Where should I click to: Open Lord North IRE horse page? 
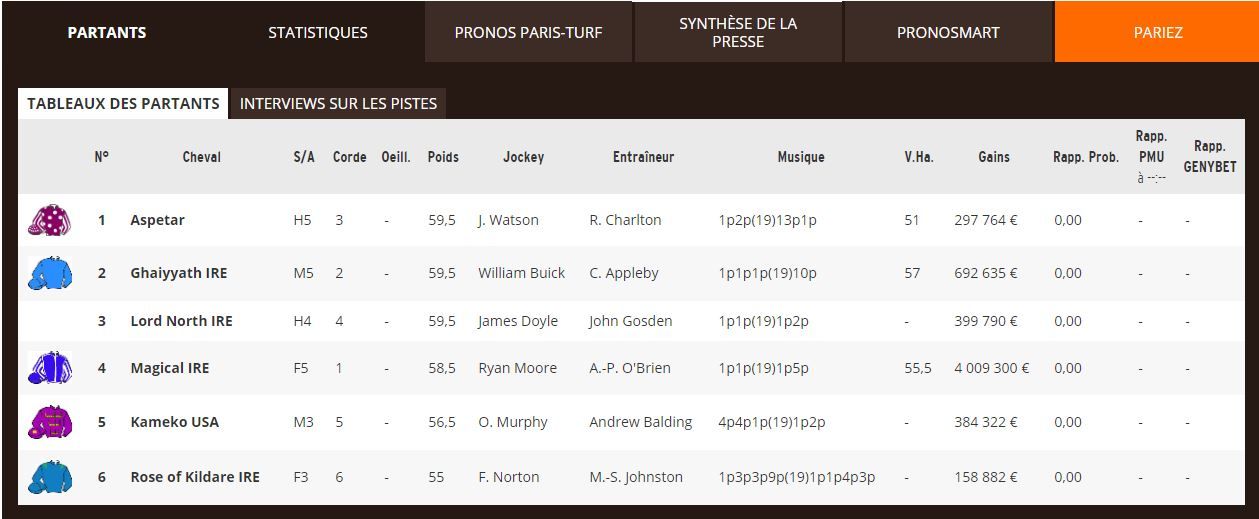pos(181,321)
